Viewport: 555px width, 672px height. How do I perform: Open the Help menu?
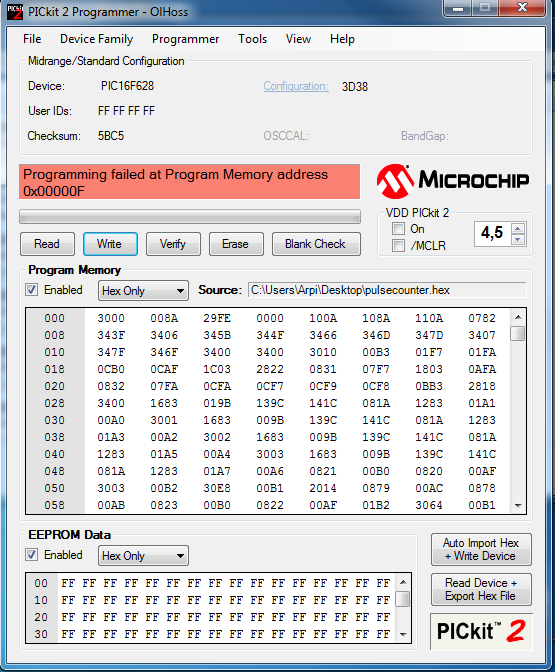342,39
